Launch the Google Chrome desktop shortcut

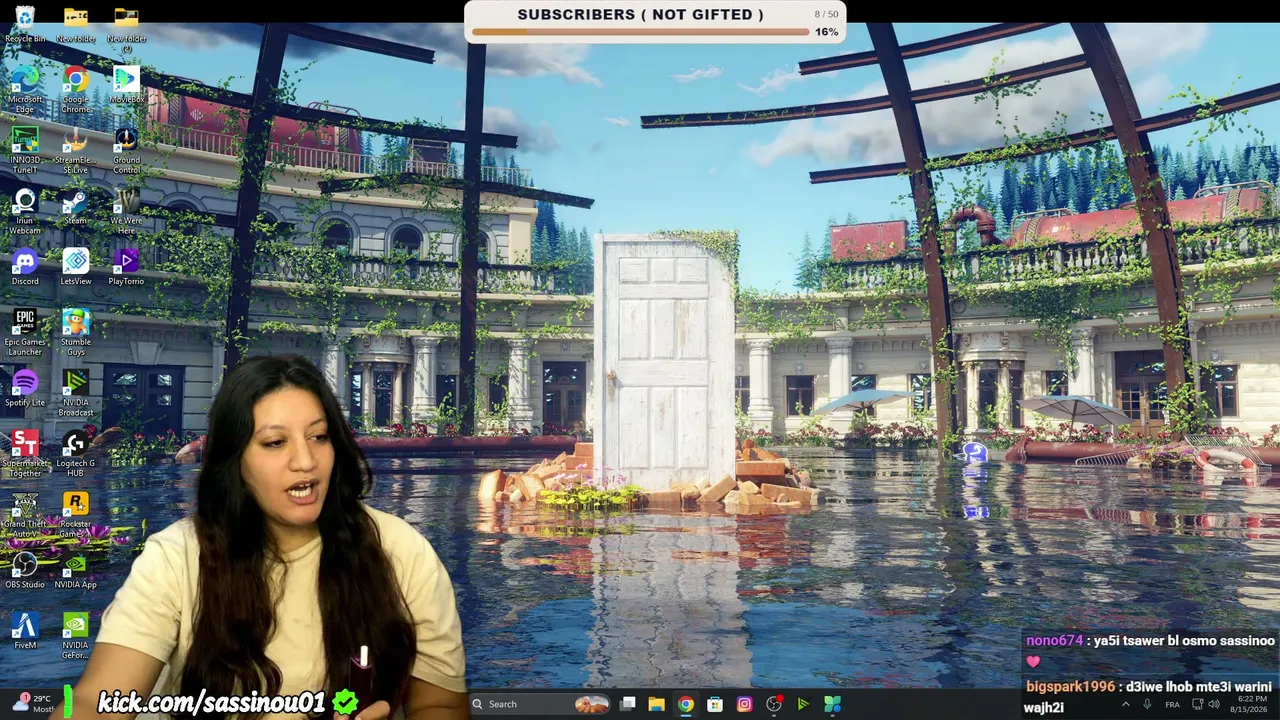[76, 90]
